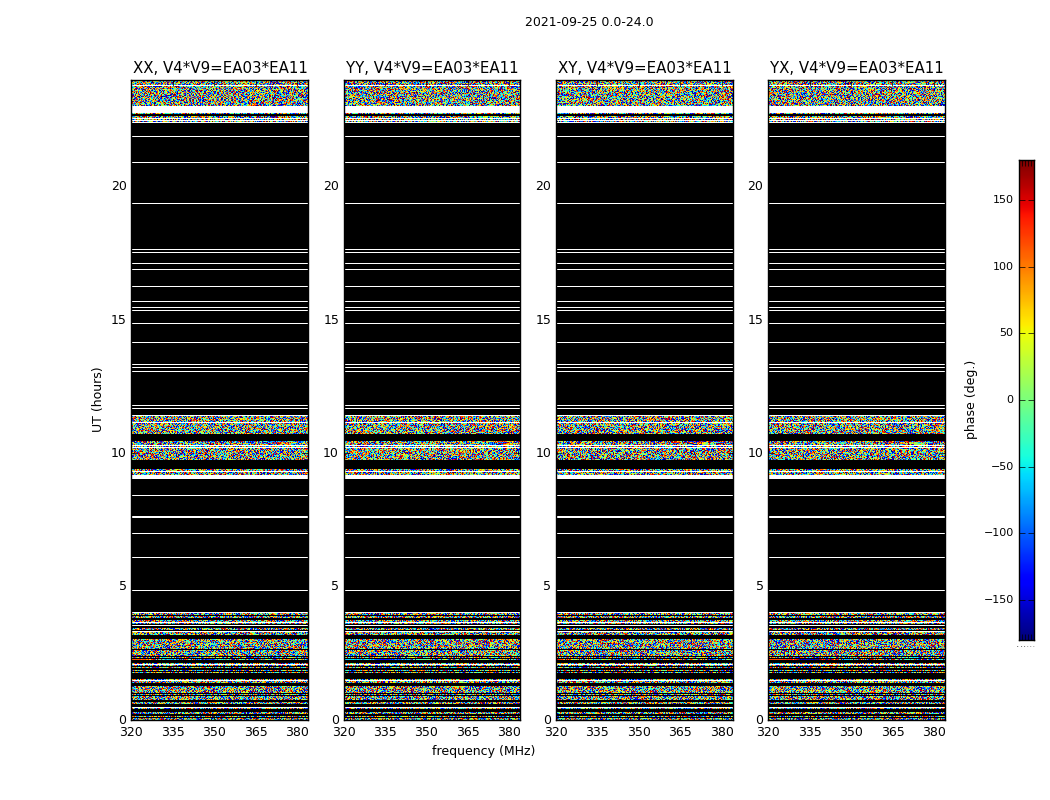Click the 320 frequency tick under XX panel
This screenshot has height=800, width=1050.
[131, 732]
